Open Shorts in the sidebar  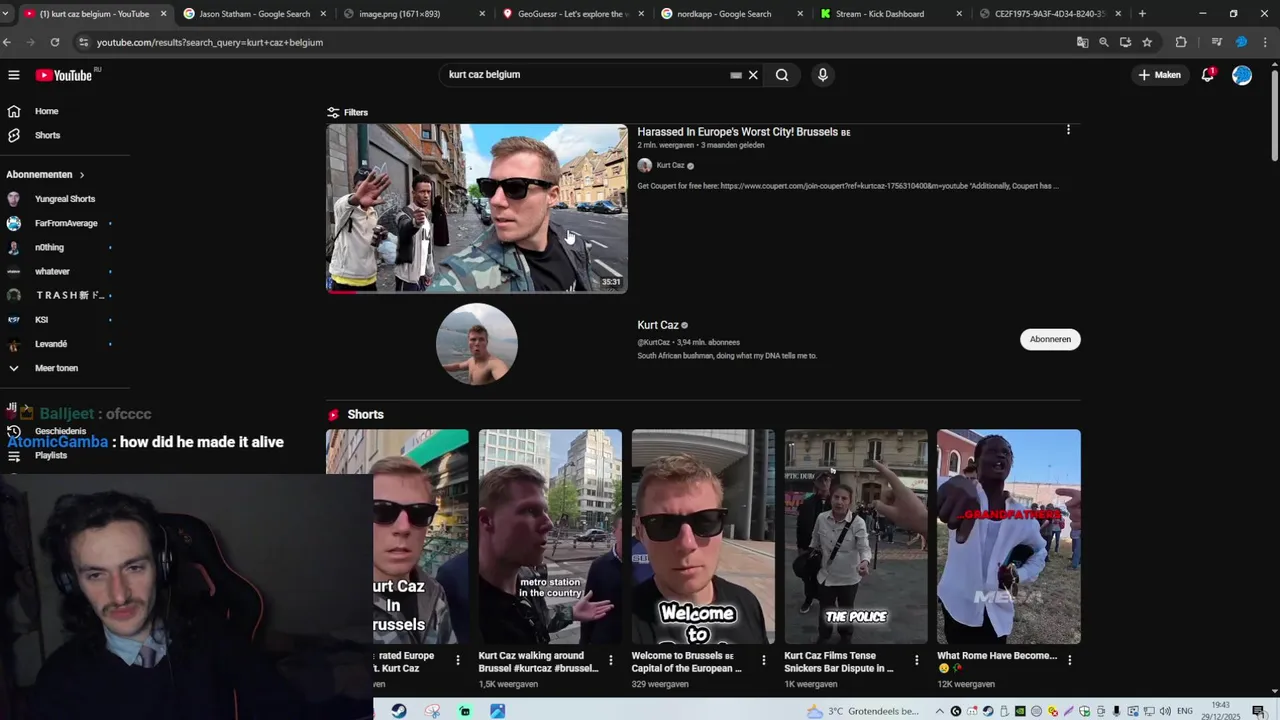(x=47, y=135)
